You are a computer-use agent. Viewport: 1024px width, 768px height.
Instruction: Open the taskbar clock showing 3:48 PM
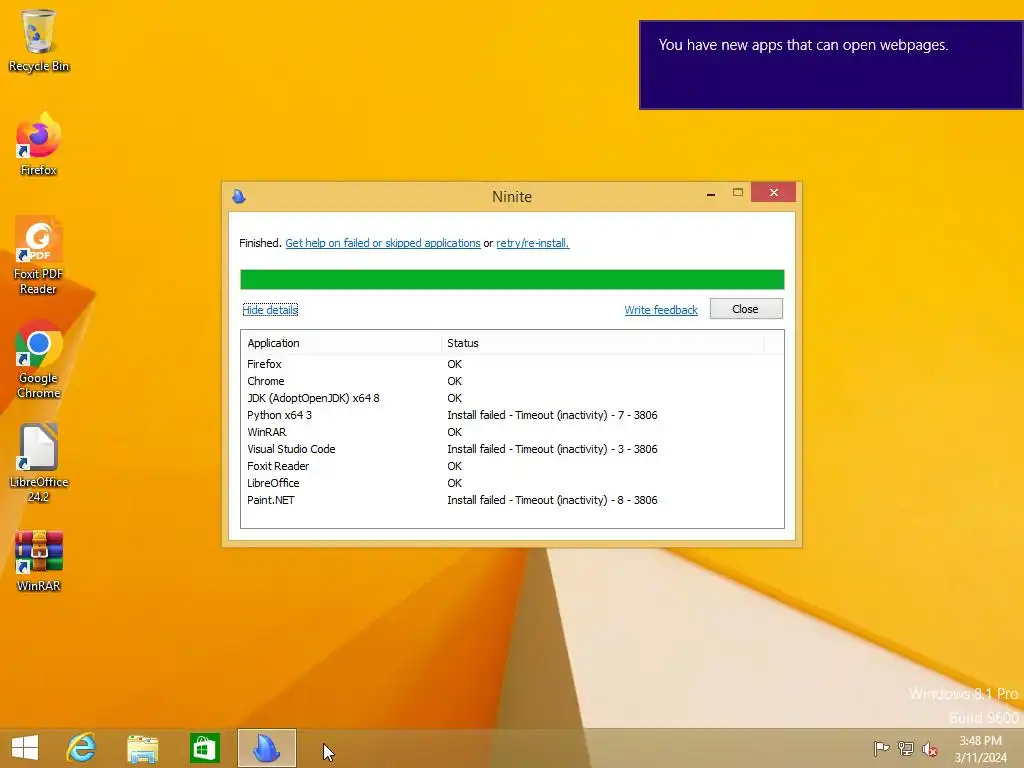click(x=980, y=748)
